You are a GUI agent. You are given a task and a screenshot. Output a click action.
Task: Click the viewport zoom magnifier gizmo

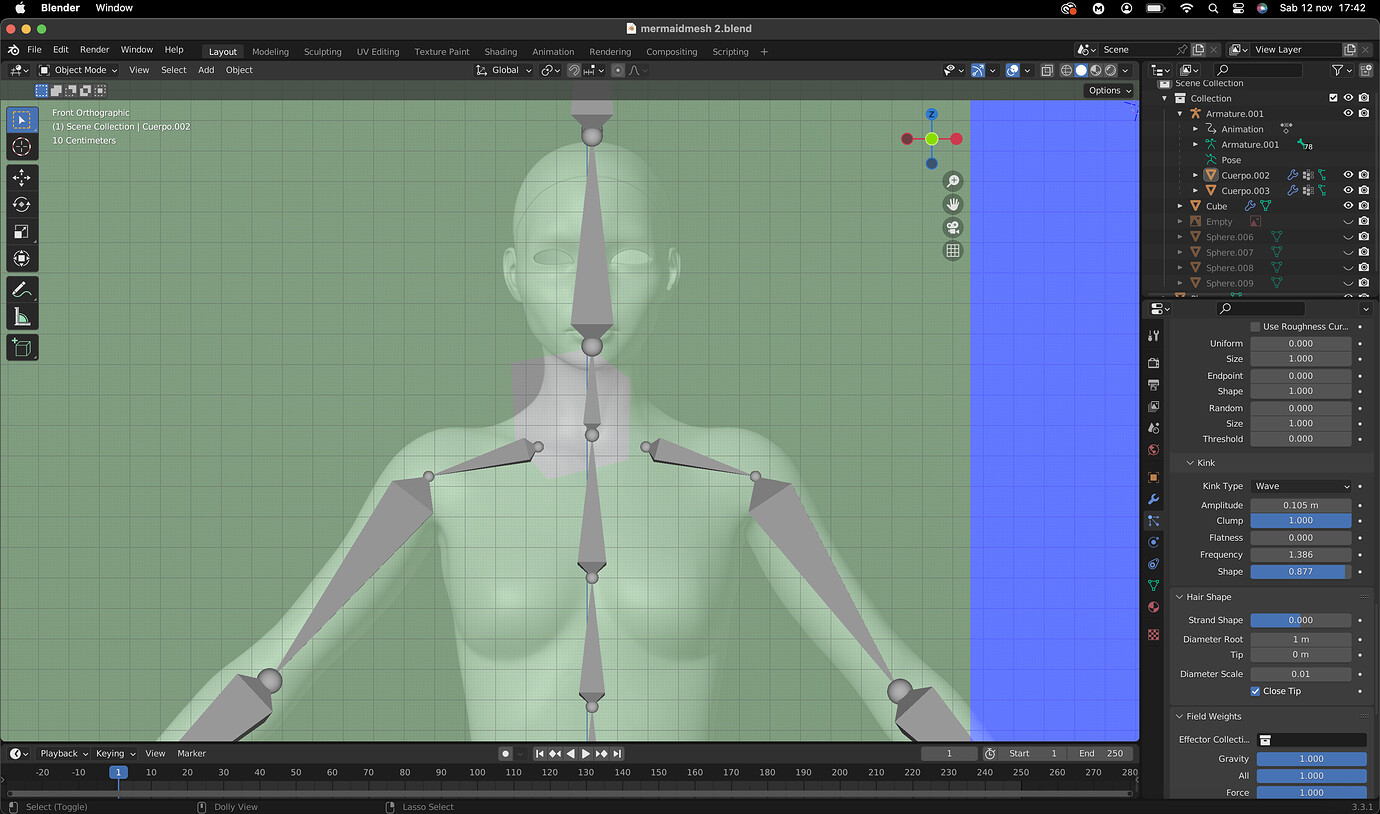click(x=953, y=181)
